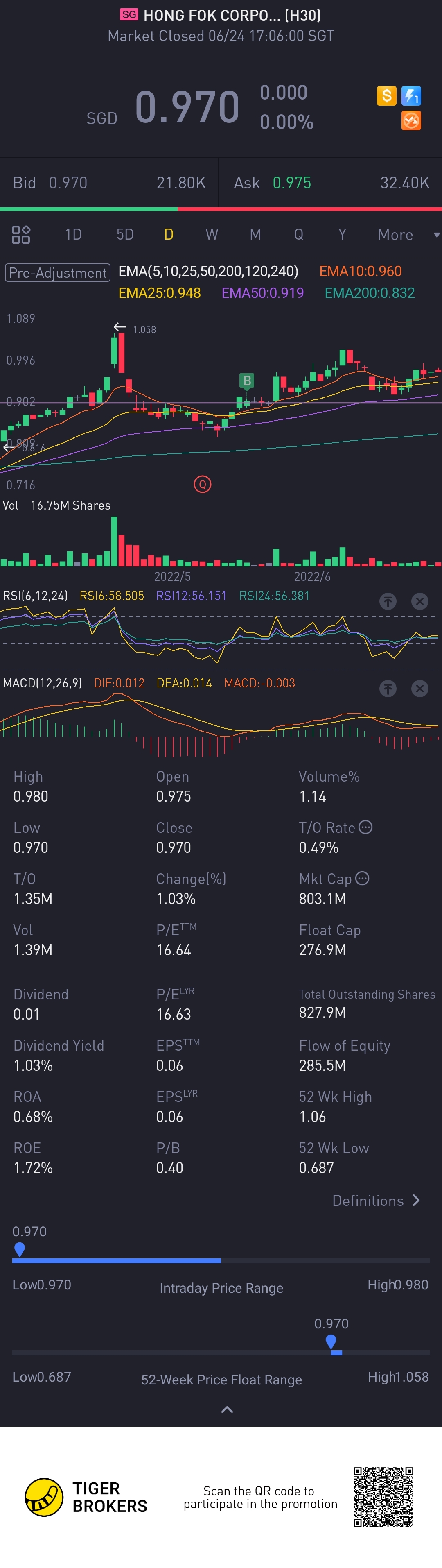Screen dimensions: 442x1568
Task: Tap the DEA:0.014 value
Action: [x=184, y=683]
